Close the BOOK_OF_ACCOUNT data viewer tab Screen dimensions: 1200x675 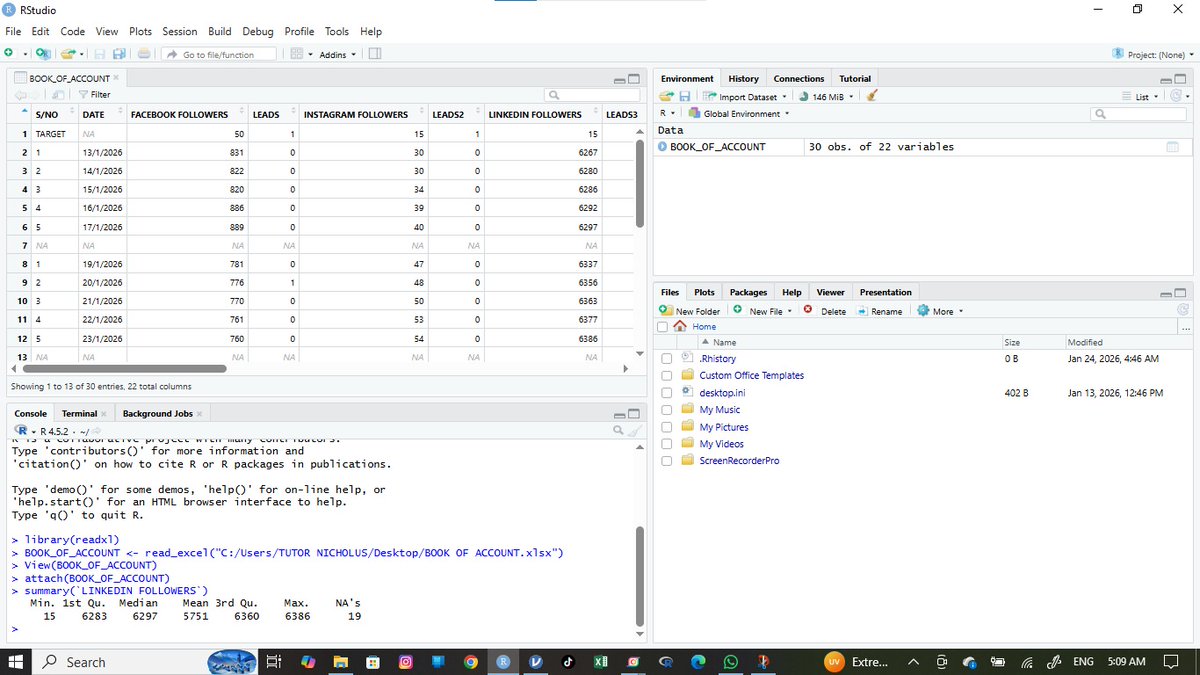point(116,78)
